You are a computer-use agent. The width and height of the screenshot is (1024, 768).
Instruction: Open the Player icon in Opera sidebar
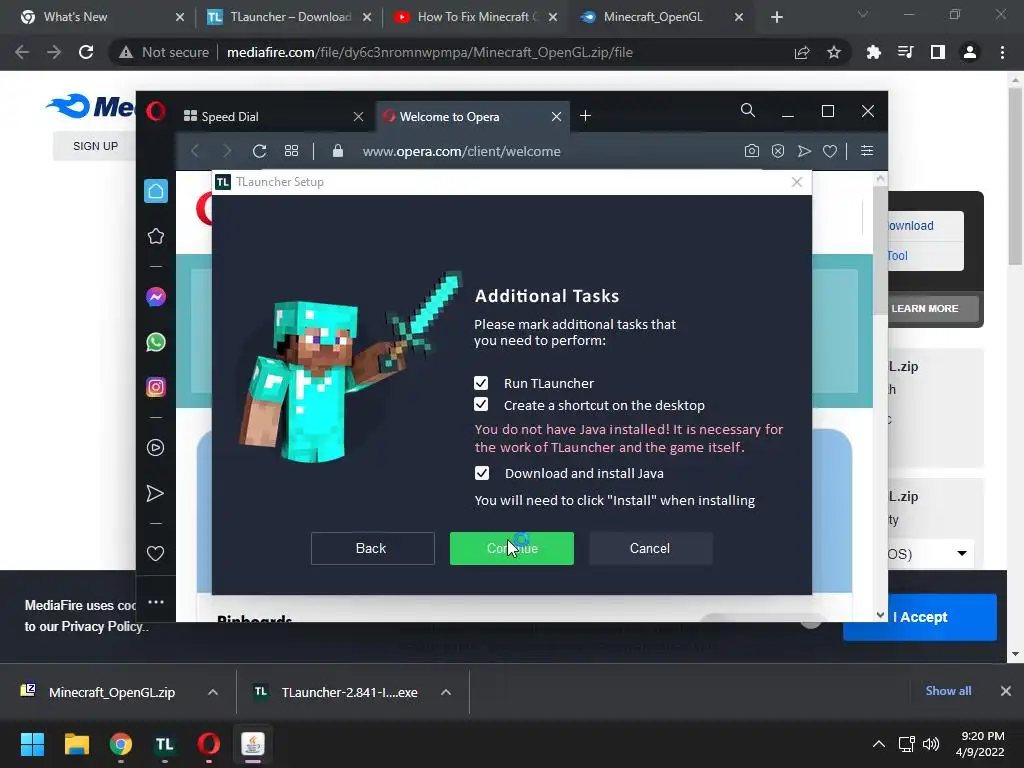pyautogui.click(x=155, y=447)
